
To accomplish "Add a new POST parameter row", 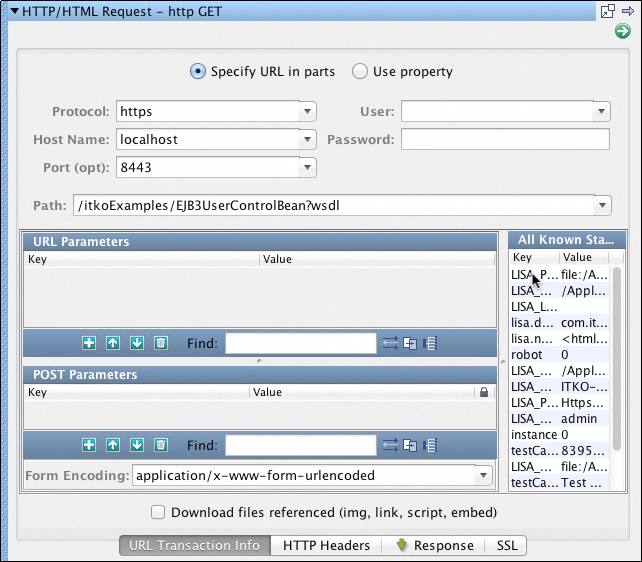I will tap(90, 445).
